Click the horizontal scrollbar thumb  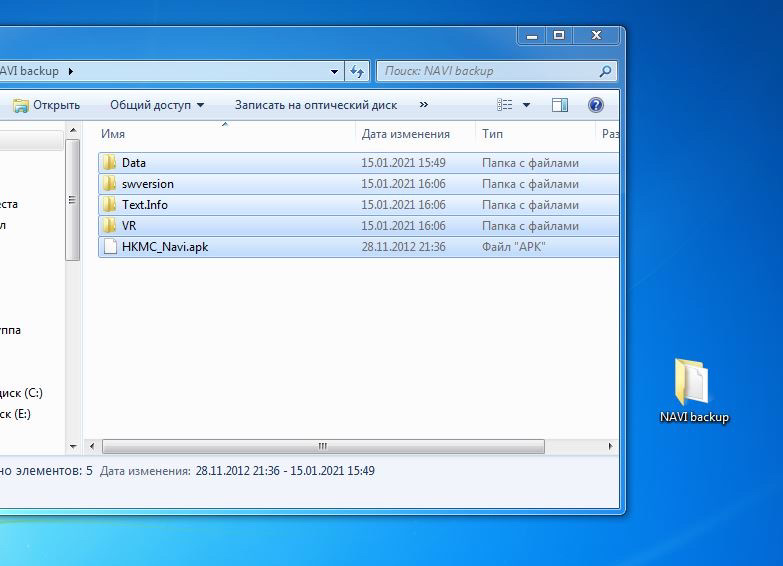323,446
